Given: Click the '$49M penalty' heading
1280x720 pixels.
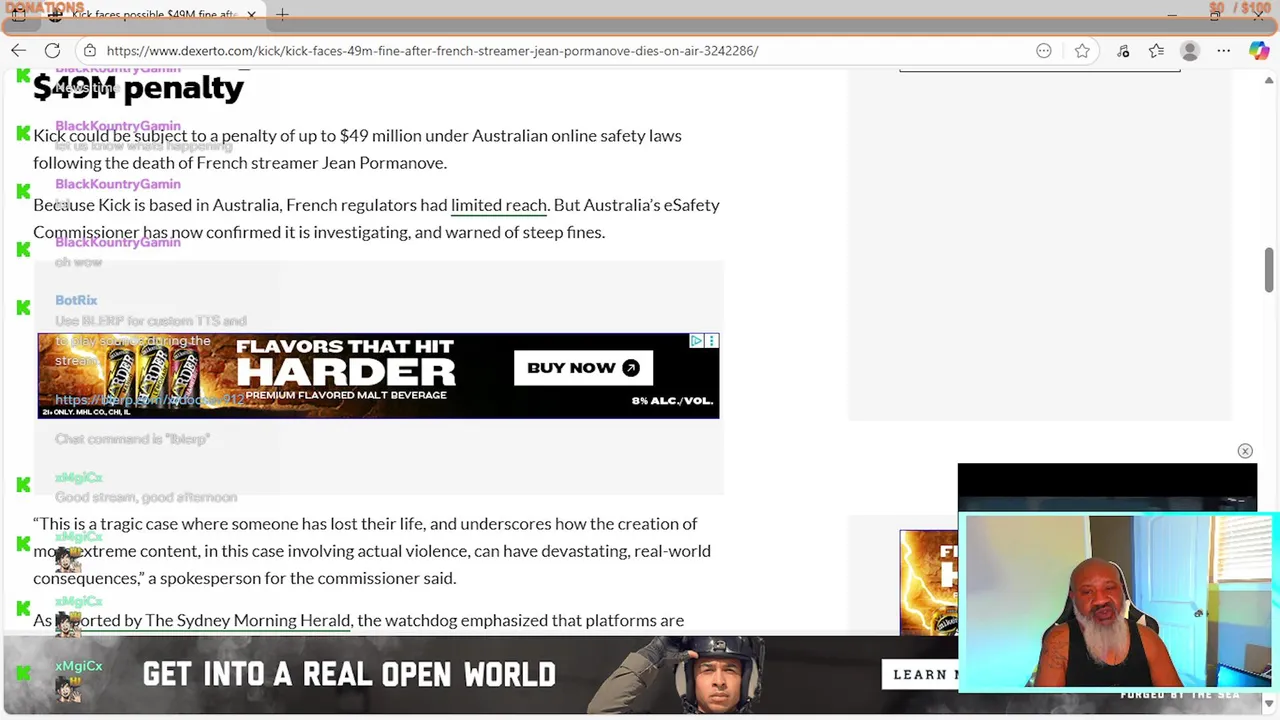Looking at the screenshot, I should click(x=138, y=88).
